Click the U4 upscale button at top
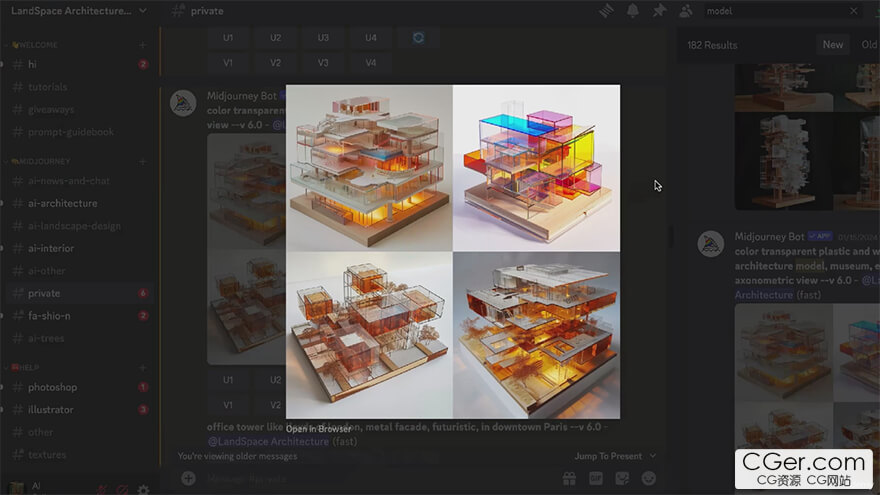880x495 pixels. click(371, 38)
